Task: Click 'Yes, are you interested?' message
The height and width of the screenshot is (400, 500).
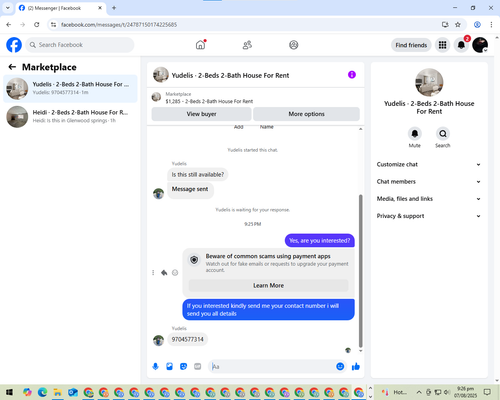Action: point(319,241)
